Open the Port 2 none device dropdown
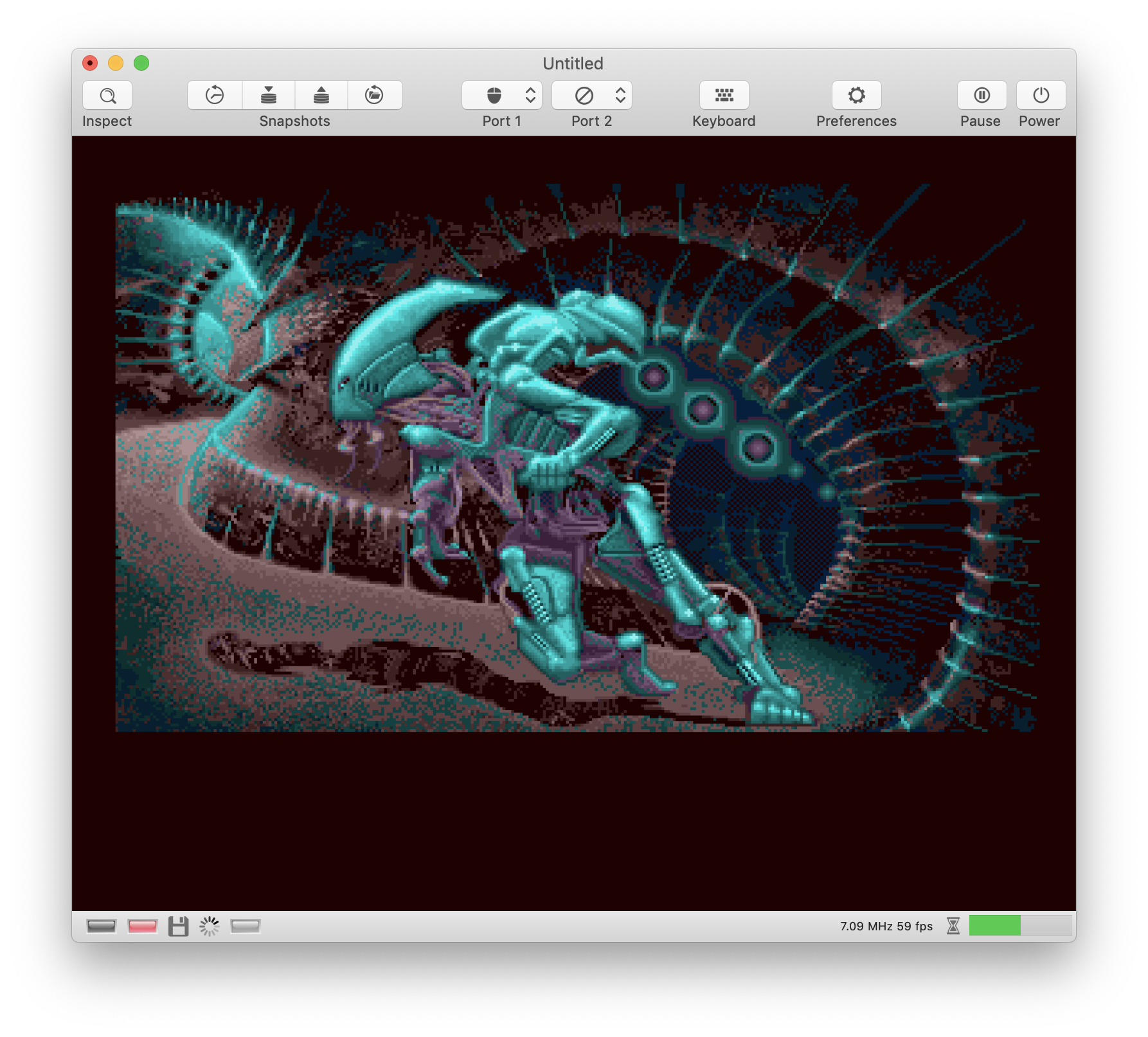Viewport: 1148px width, 1037px height. click(x=592, y=95)
